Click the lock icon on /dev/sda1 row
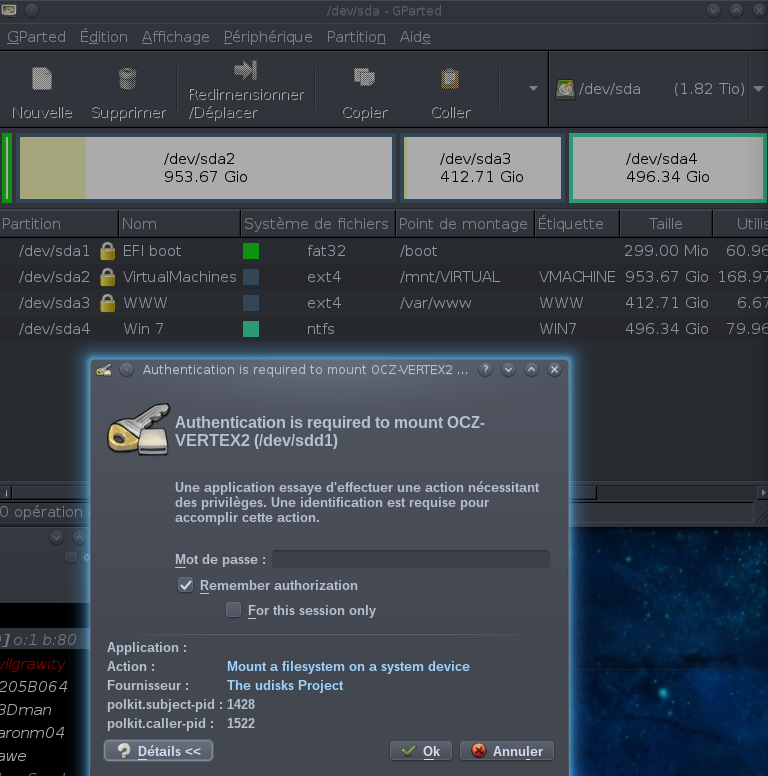Viewport: 768px width, 776px height. tap(107, 251)
